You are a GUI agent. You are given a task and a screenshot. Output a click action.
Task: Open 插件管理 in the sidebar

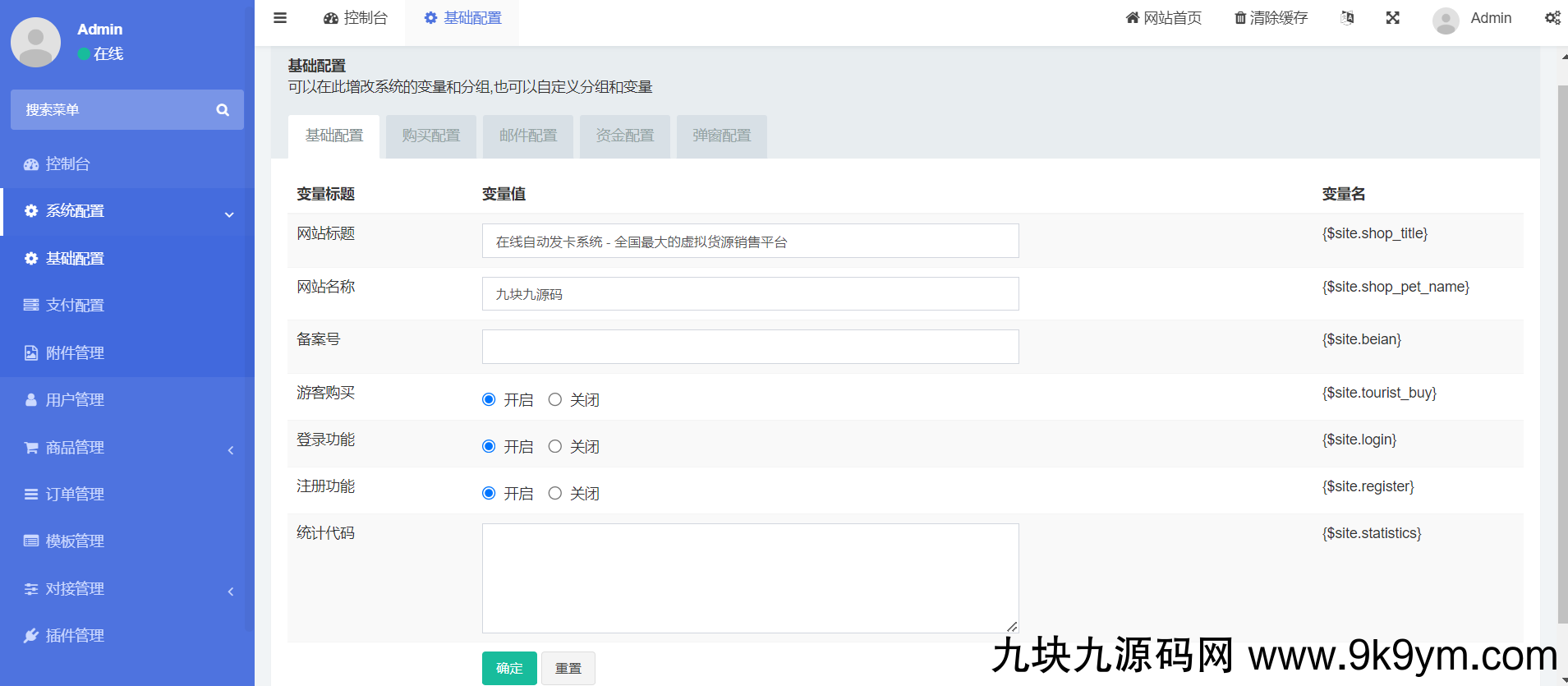(x=74, y=636)
